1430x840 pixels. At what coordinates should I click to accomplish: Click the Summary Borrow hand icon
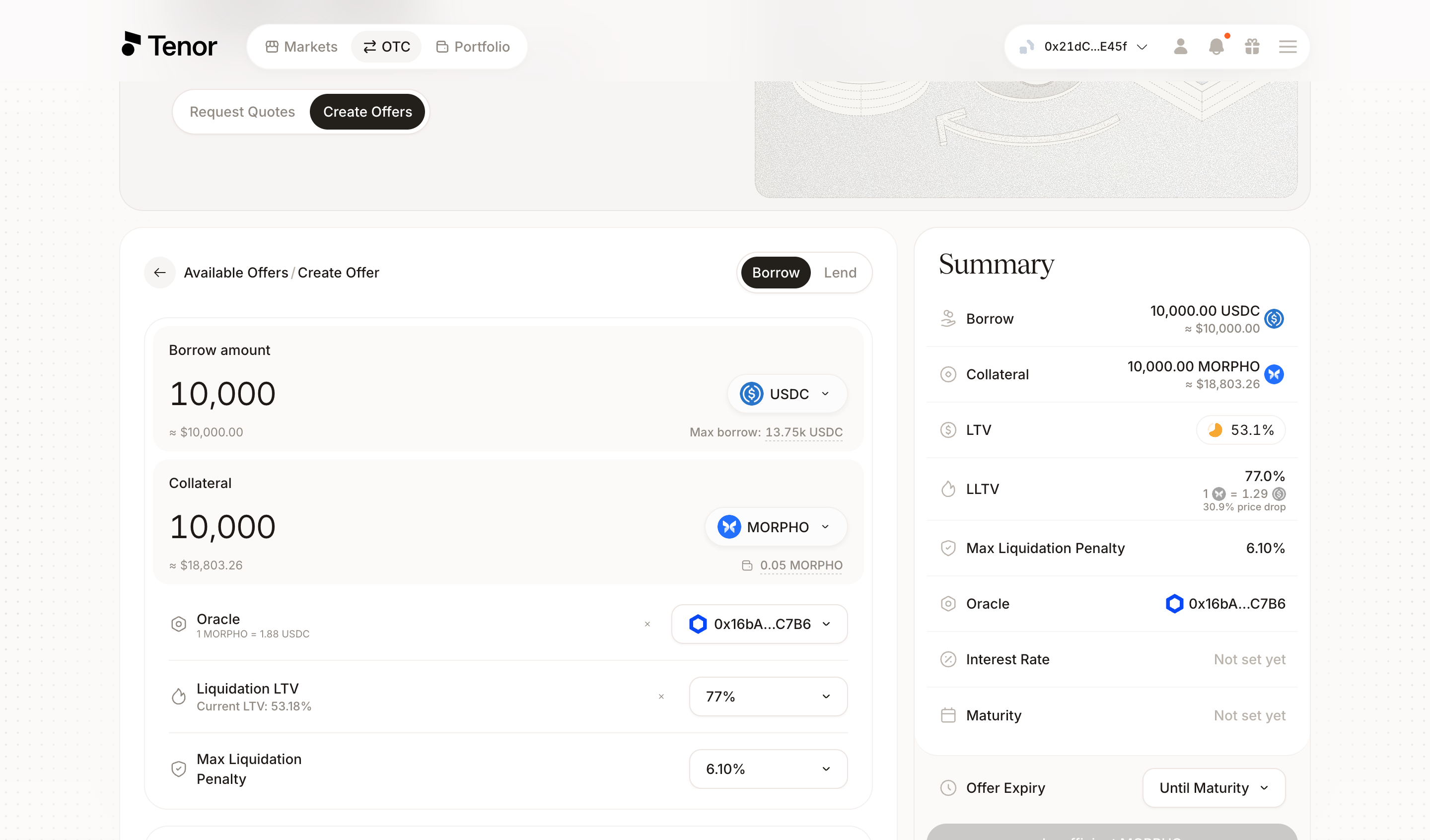[948, 318]
